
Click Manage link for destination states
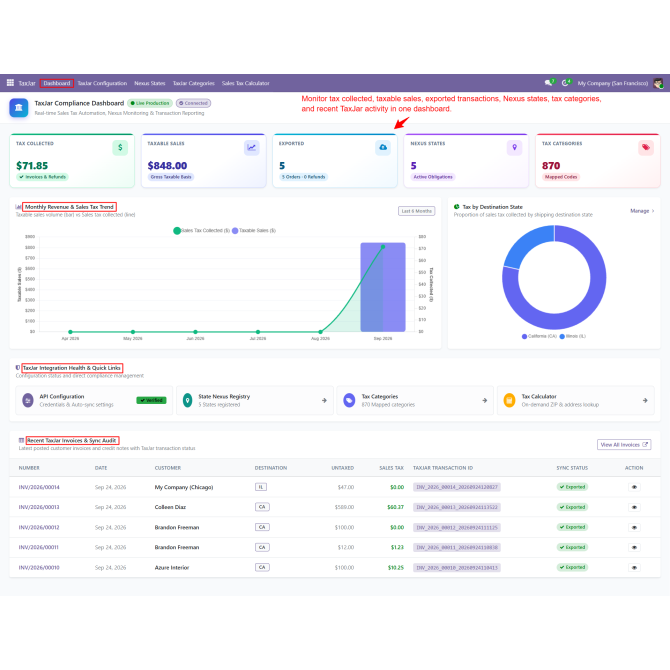642,211
